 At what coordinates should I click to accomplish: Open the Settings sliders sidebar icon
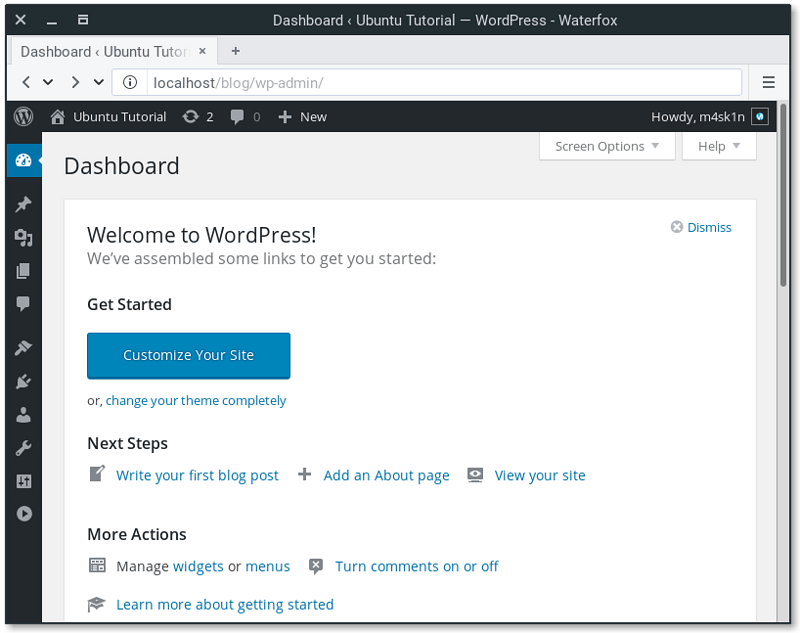click(x=23, y=481)
